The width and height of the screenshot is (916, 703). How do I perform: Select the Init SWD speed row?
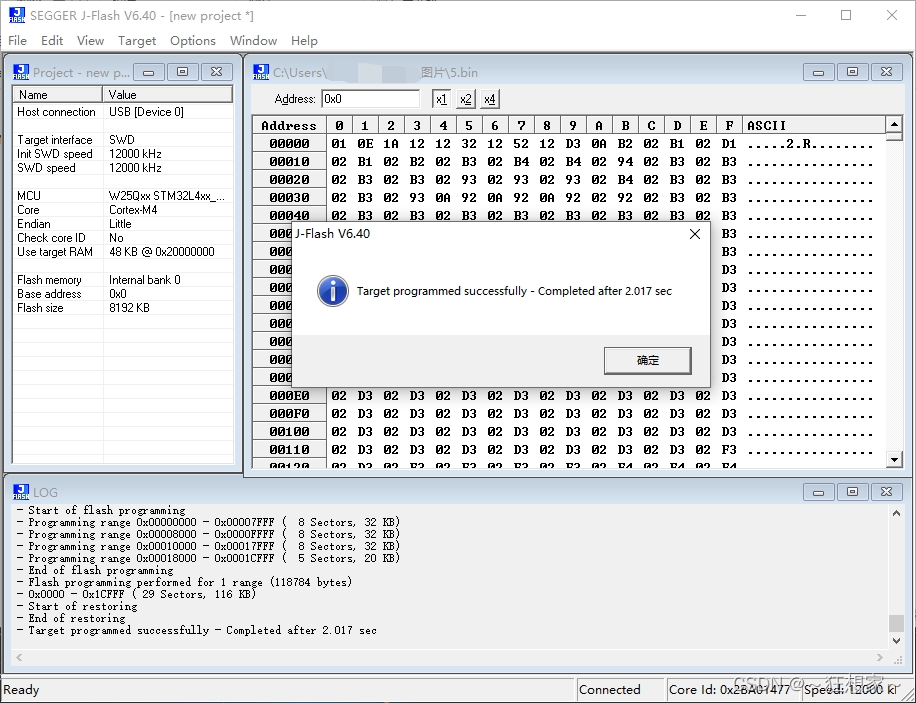(123, 154)
